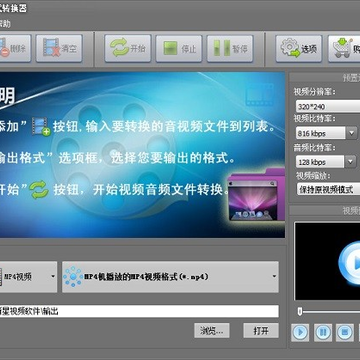This screenshot has height=360, width=360.
Task: Click the output folder path field
Action: [x=139, y=311]
